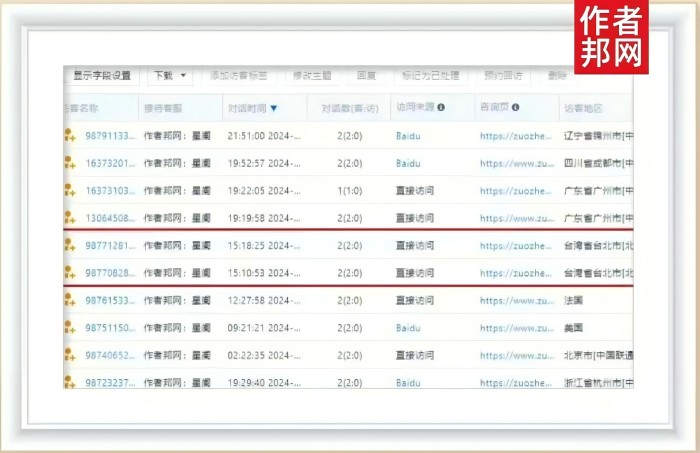Open the 下载 dropdown menu
This screenshot has width=700, height=453.
coord(170,76)
